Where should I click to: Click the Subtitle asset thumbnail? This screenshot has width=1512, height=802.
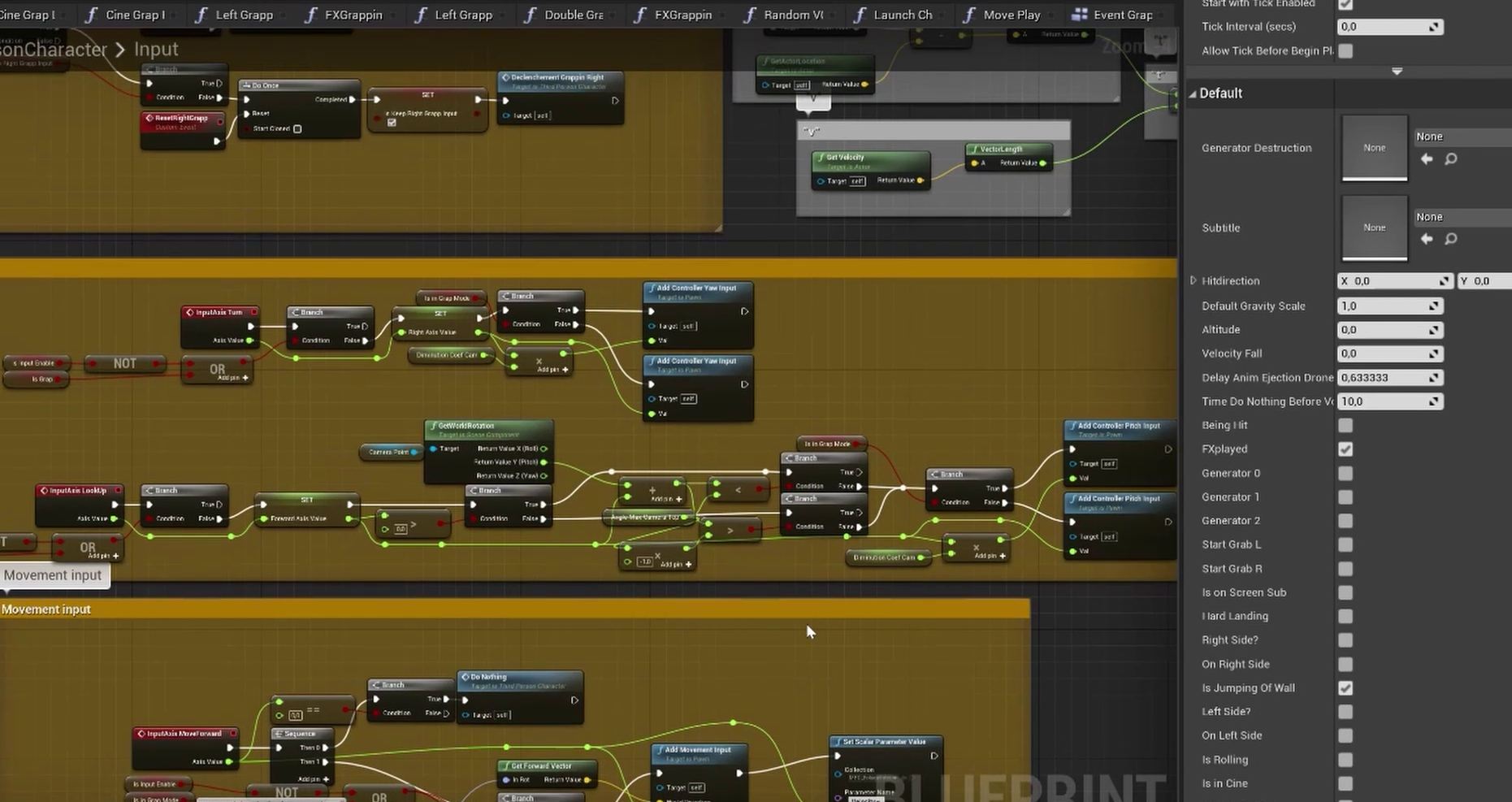[x=1374, y=228]
